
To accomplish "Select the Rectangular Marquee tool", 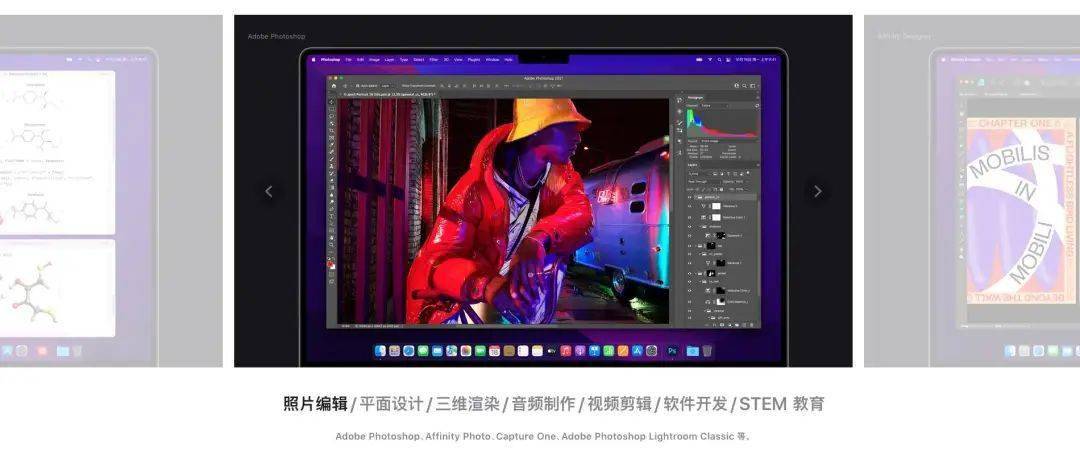I will point(331,109).
